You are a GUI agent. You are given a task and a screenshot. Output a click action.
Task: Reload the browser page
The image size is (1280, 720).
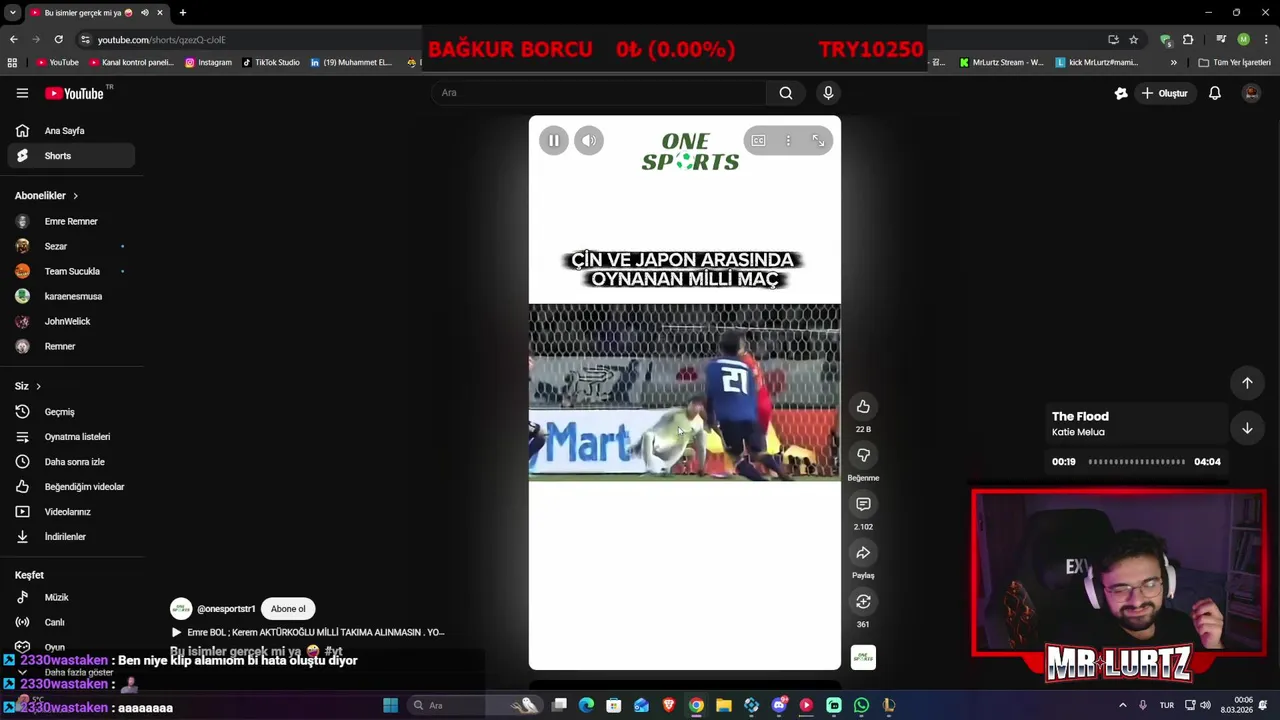click(58, 39)
